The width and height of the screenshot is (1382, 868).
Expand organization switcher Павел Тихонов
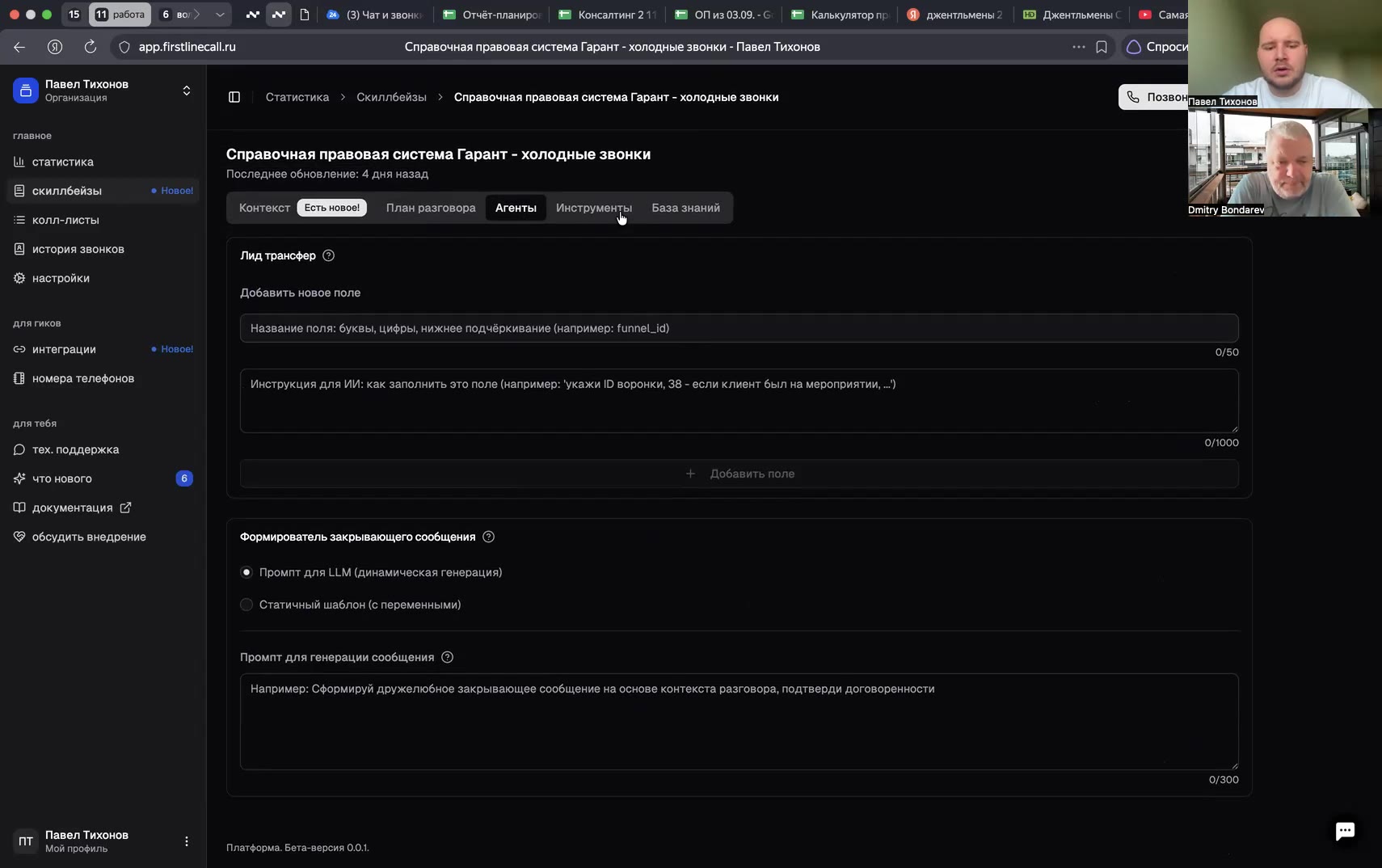[103, 91]
